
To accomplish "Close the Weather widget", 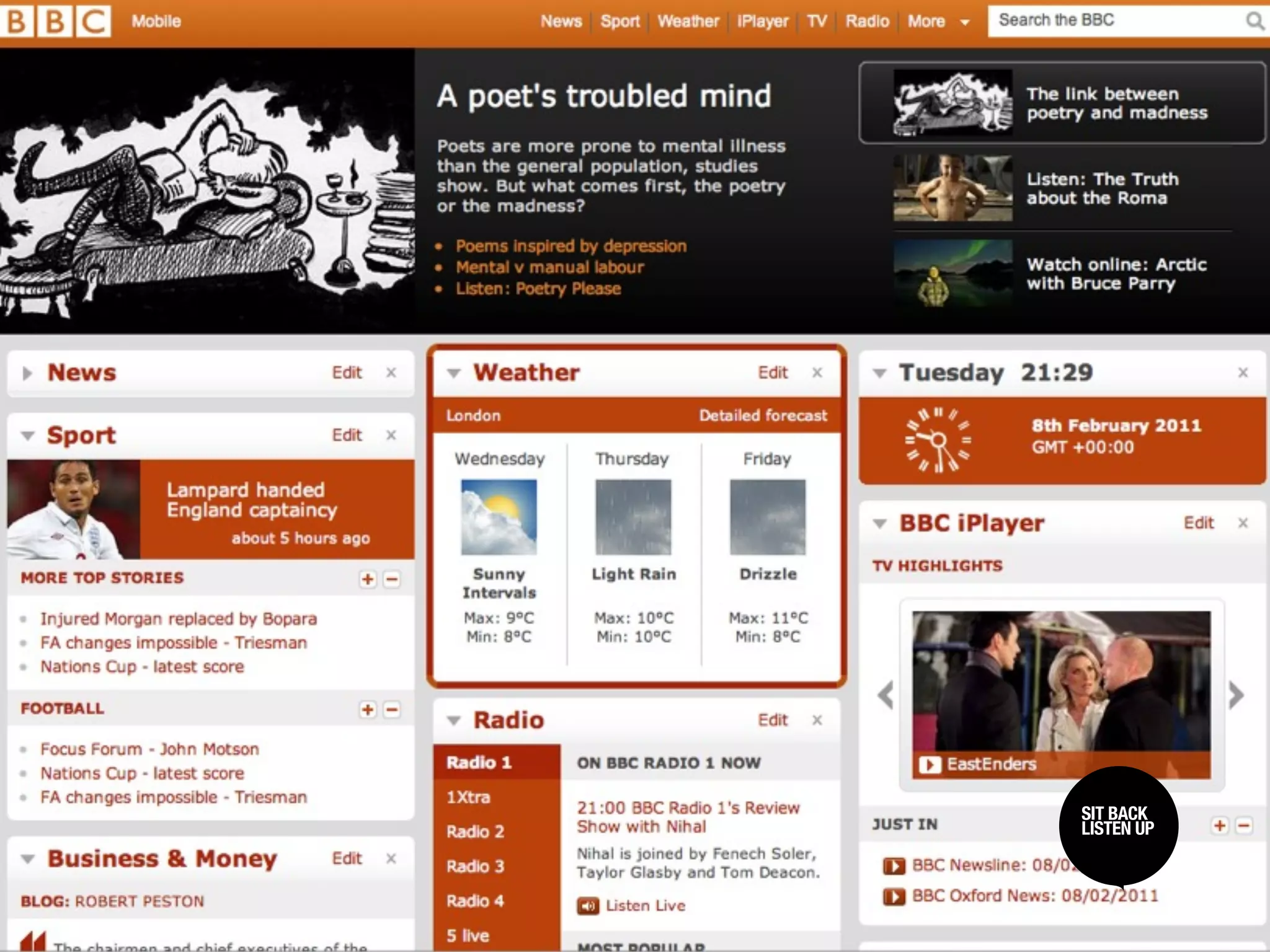I will pos(817,372).
